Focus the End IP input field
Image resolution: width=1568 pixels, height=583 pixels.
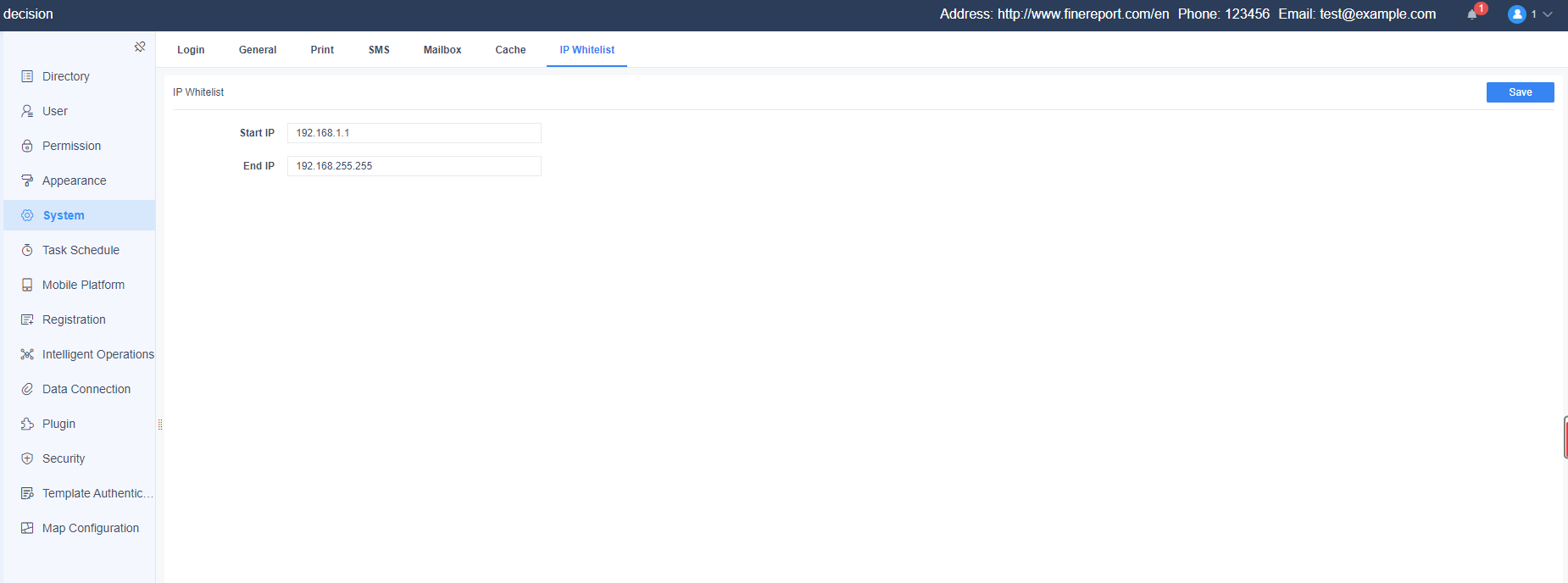tap(414, 166)
